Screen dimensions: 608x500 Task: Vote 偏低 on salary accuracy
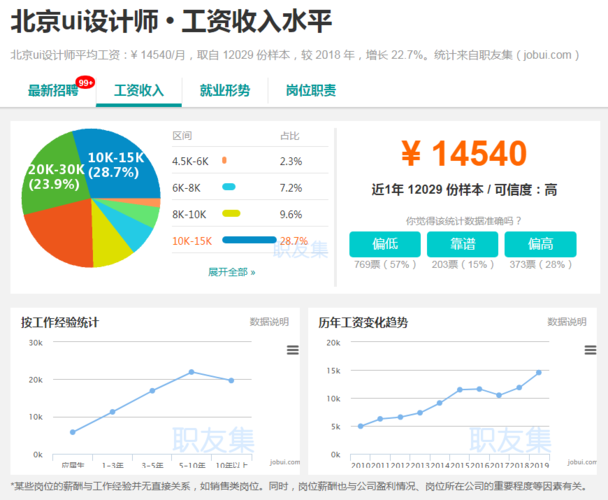pos(385,244)
